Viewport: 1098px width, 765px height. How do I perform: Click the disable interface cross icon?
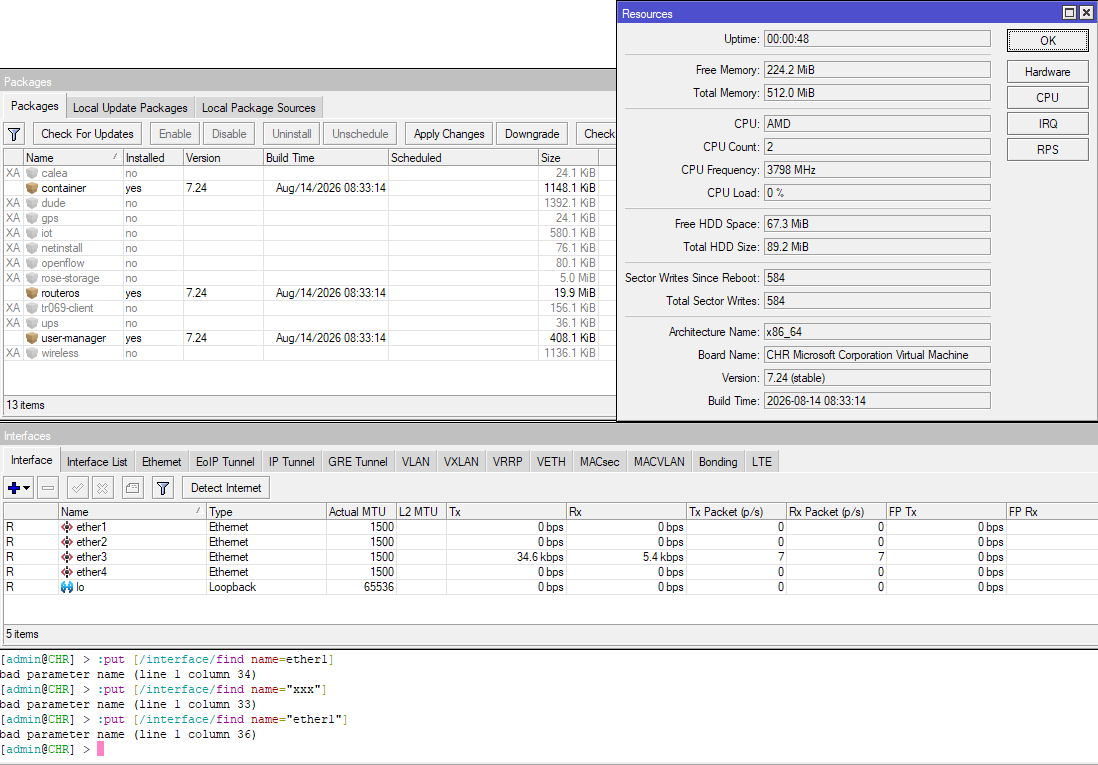[102, 488]
